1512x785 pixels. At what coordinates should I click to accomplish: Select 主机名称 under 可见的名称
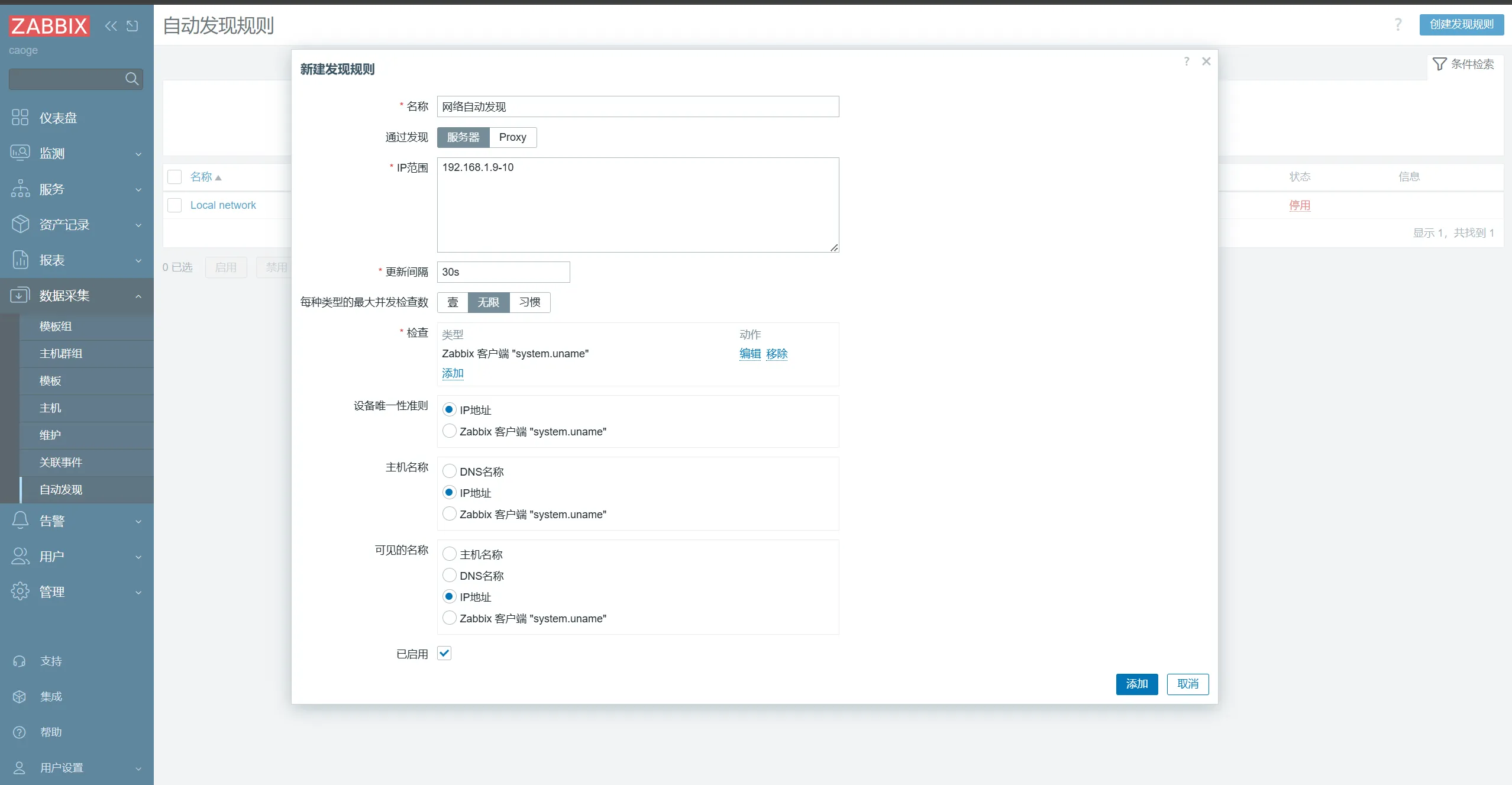[x=450, y=554]
